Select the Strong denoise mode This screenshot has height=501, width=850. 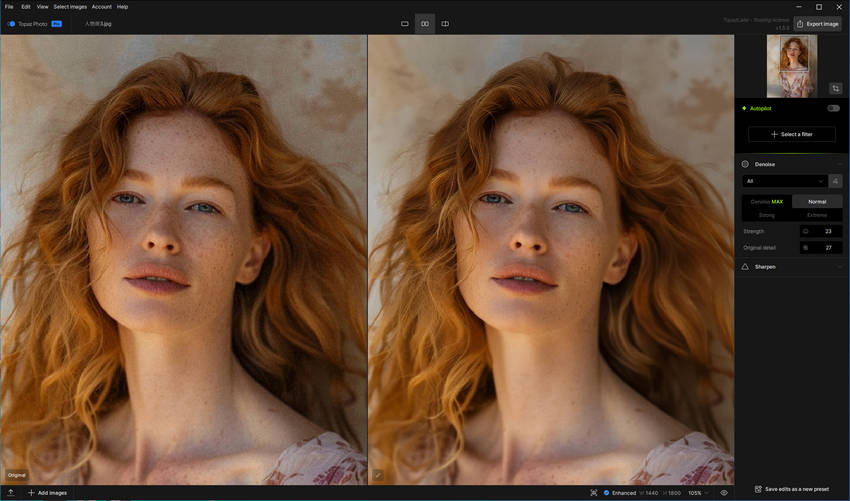[x=767, y=215]
